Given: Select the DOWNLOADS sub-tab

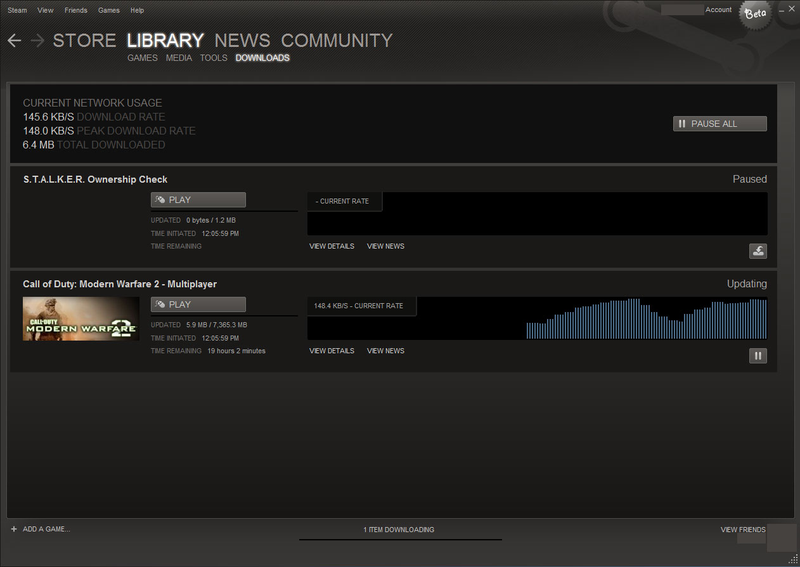Looking at the screenshot, I should [x=262, y=58].
